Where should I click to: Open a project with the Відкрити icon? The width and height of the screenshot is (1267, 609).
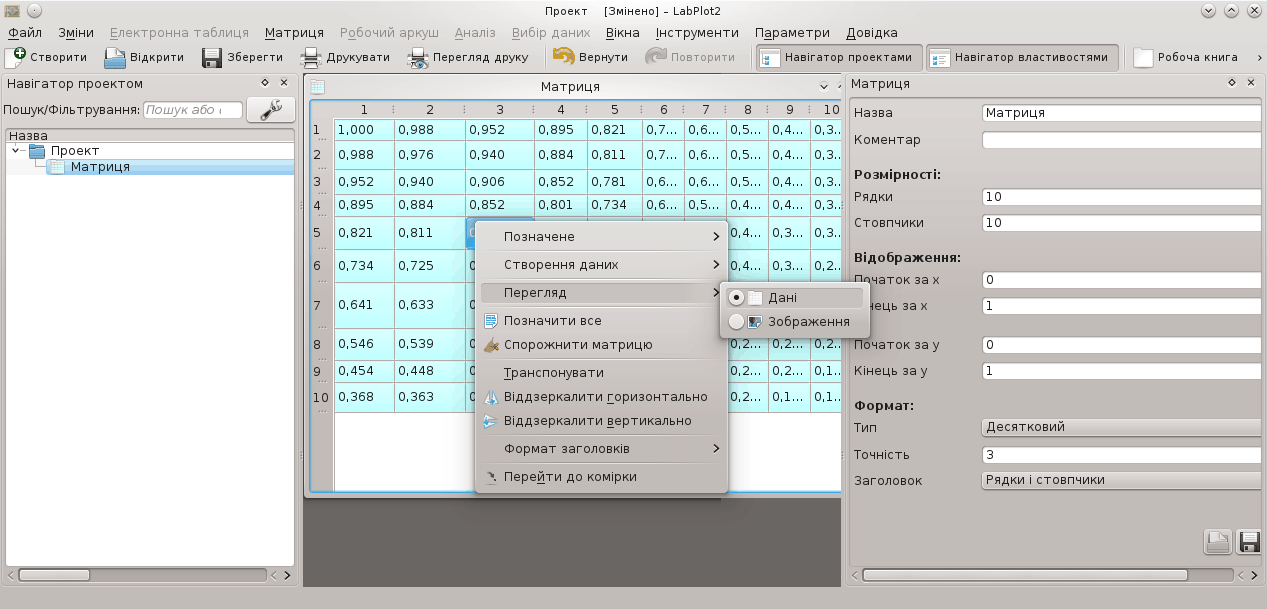[115, 58]
